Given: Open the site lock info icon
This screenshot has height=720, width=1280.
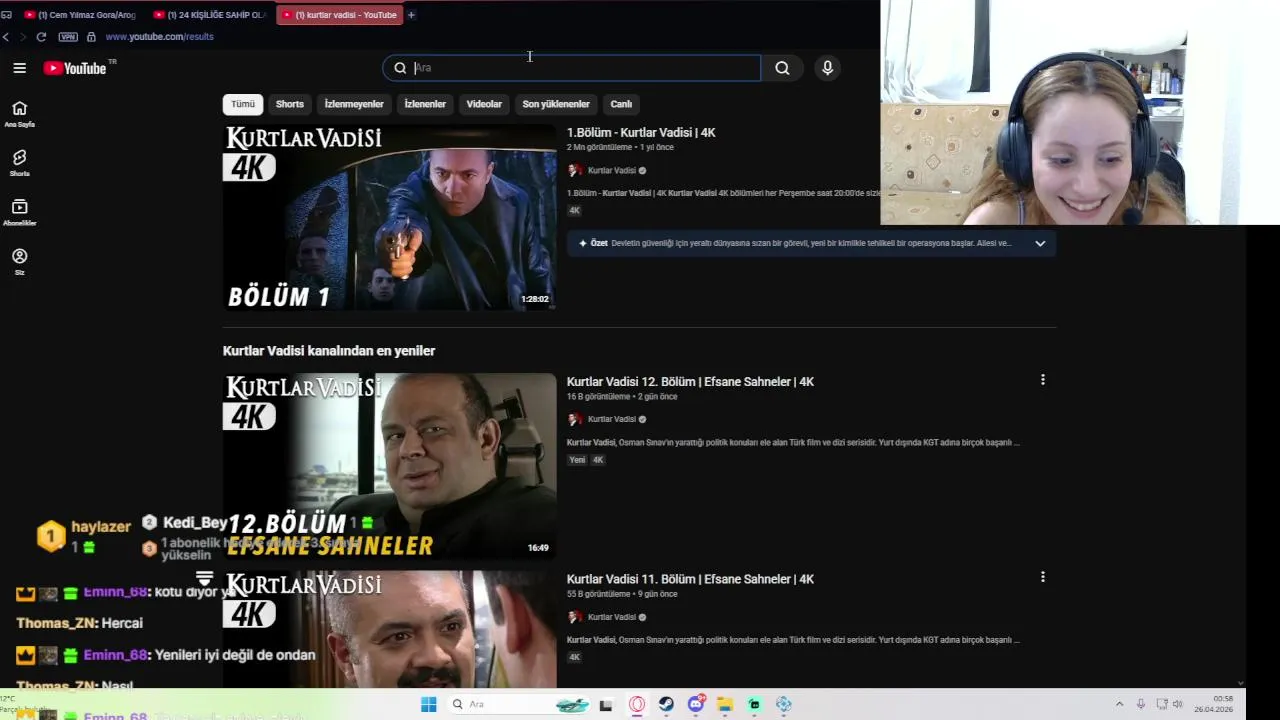Looking at the screenshot, I should (91, 37).
